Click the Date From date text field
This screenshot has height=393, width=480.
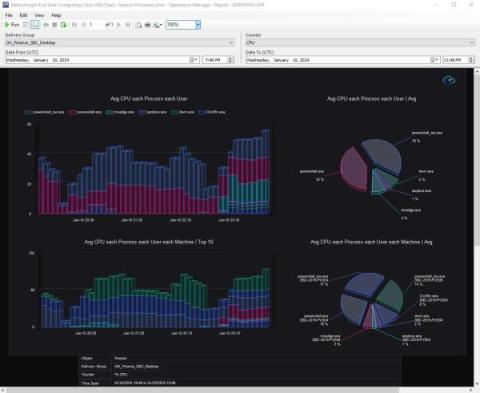[x=97, y=60]
